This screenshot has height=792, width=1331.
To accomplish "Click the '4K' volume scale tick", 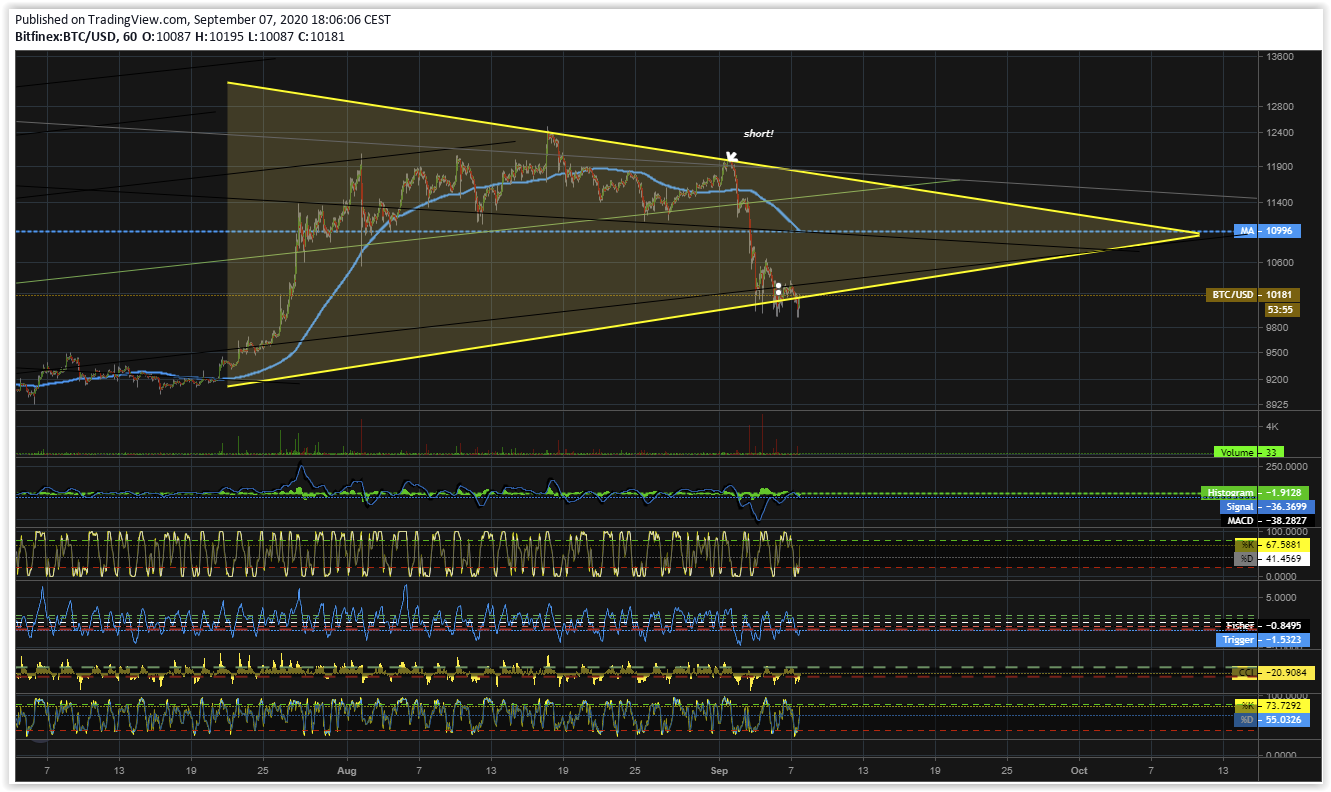I will pyautogui.click(x=1272, y=427).
